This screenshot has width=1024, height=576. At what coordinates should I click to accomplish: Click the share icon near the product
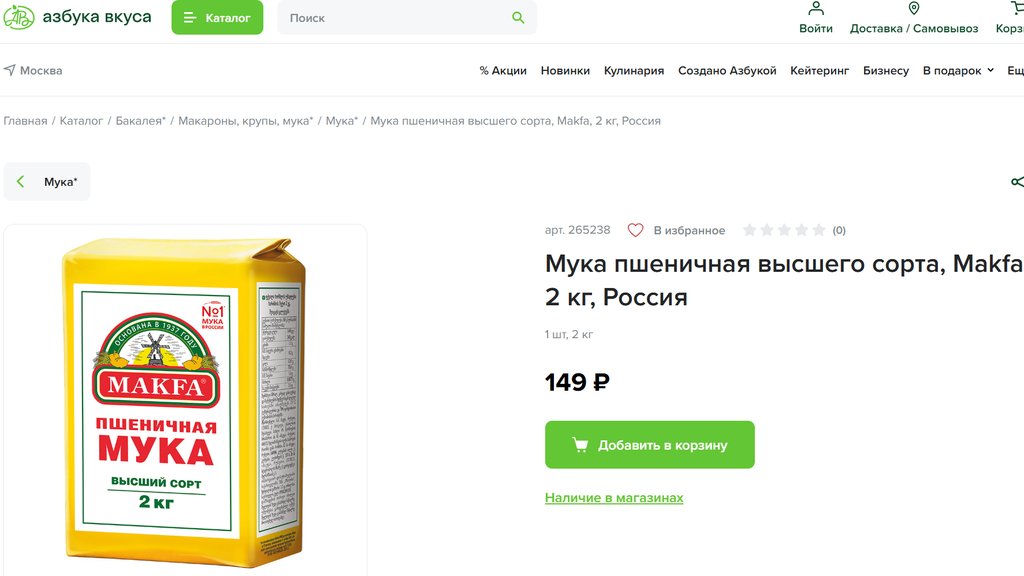(x=1017, y=182)
